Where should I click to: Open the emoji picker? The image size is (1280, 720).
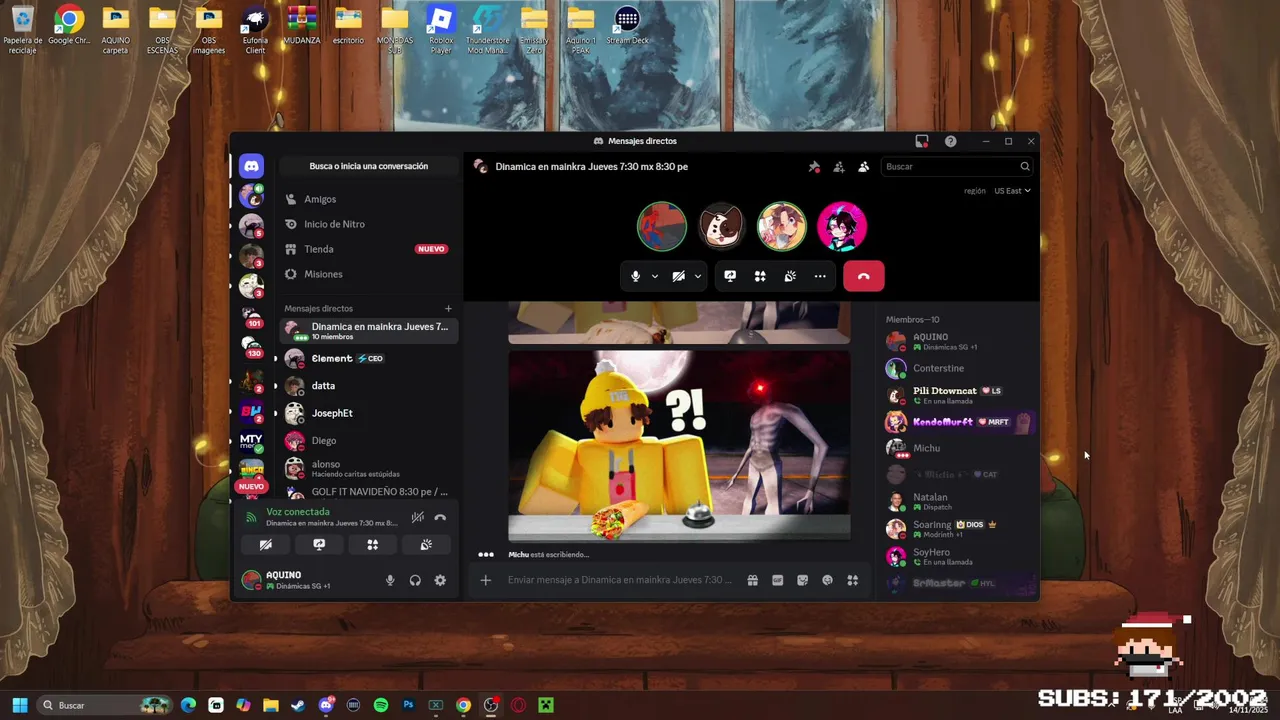click(x=827, y=580)
